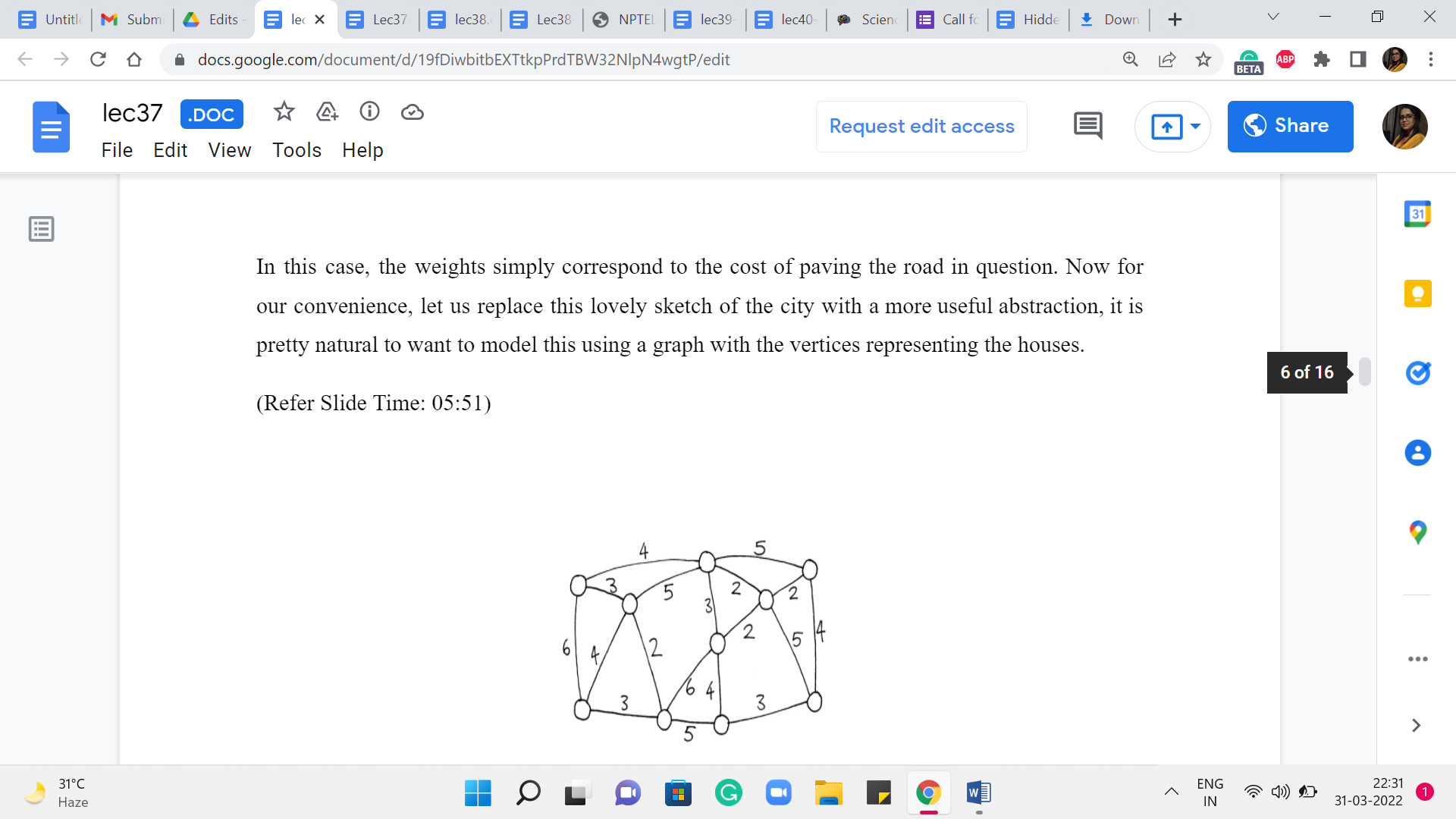Show the document outline panel
Image resolution: width=1456 pixels, height=819 pixels.
42,229
